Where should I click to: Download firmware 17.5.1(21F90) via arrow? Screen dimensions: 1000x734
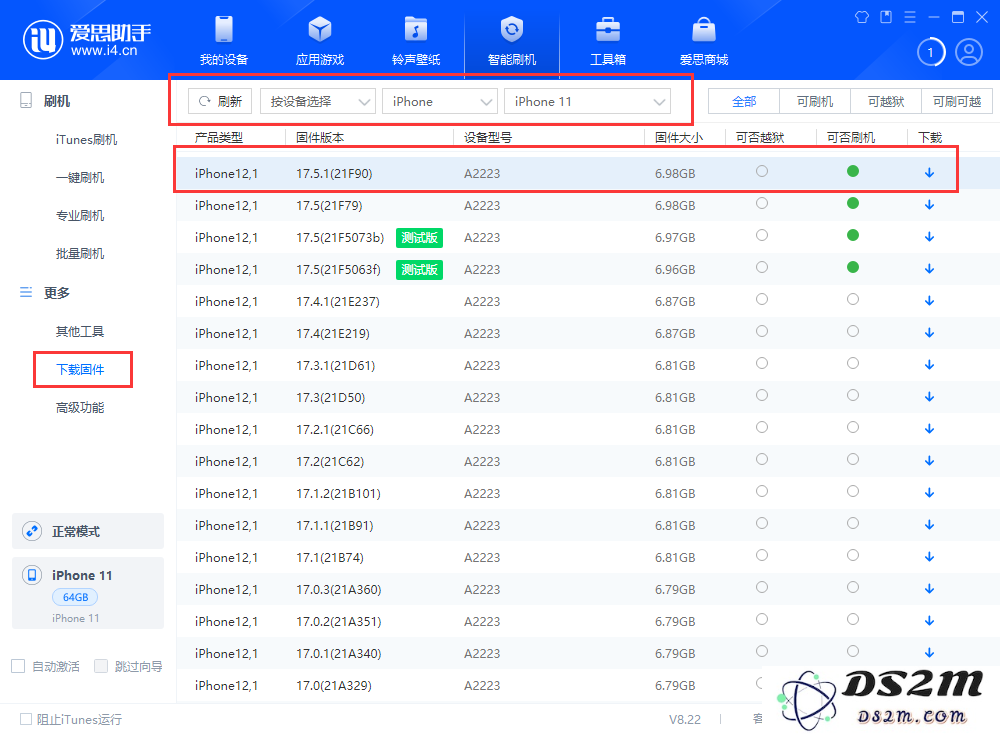[929, 173]
